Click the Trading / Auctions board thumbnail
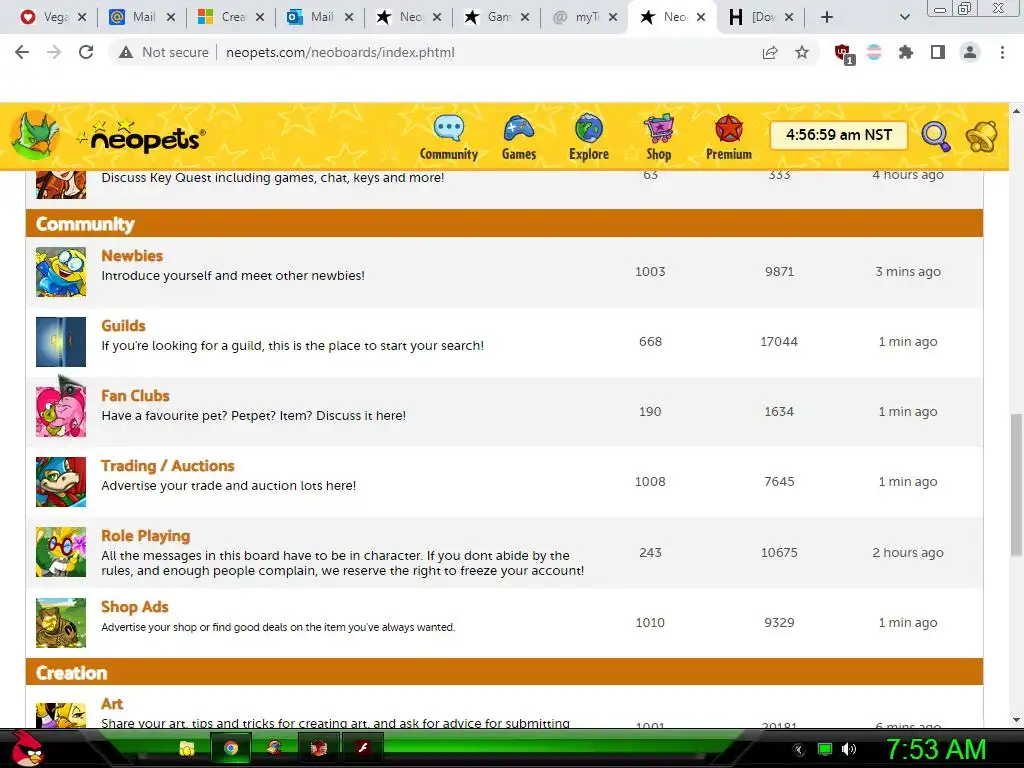This screenshot has height=768, width=1024. point(61,482)
